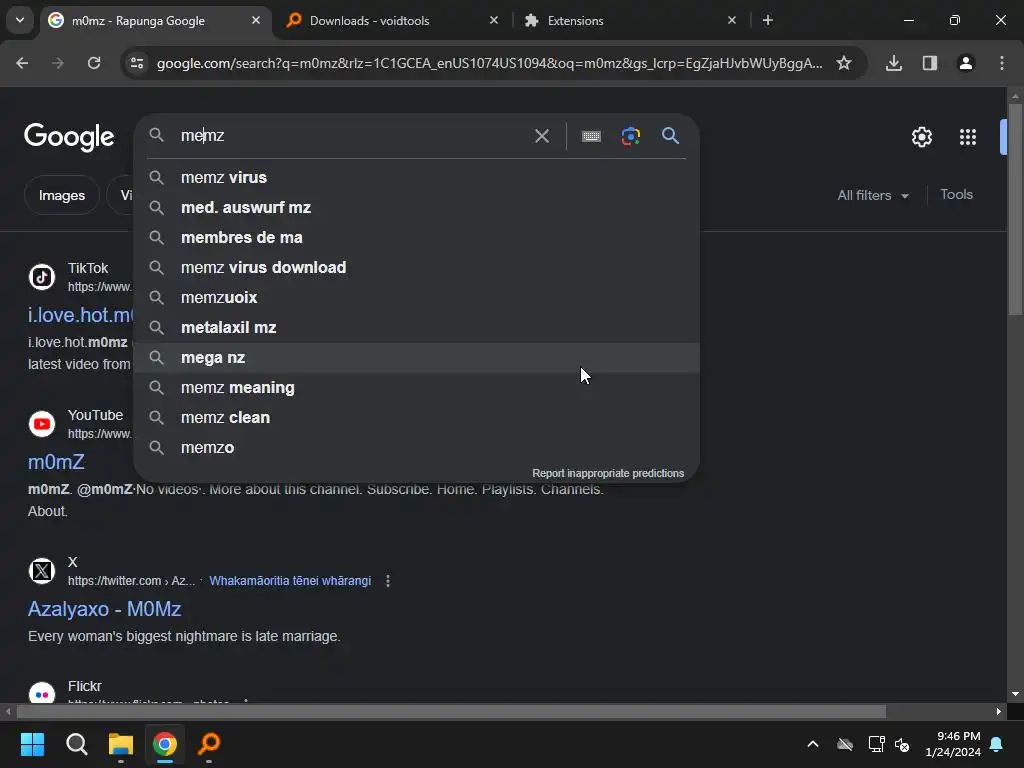Click the Chrome taskbar icon

tap(165, 744)
